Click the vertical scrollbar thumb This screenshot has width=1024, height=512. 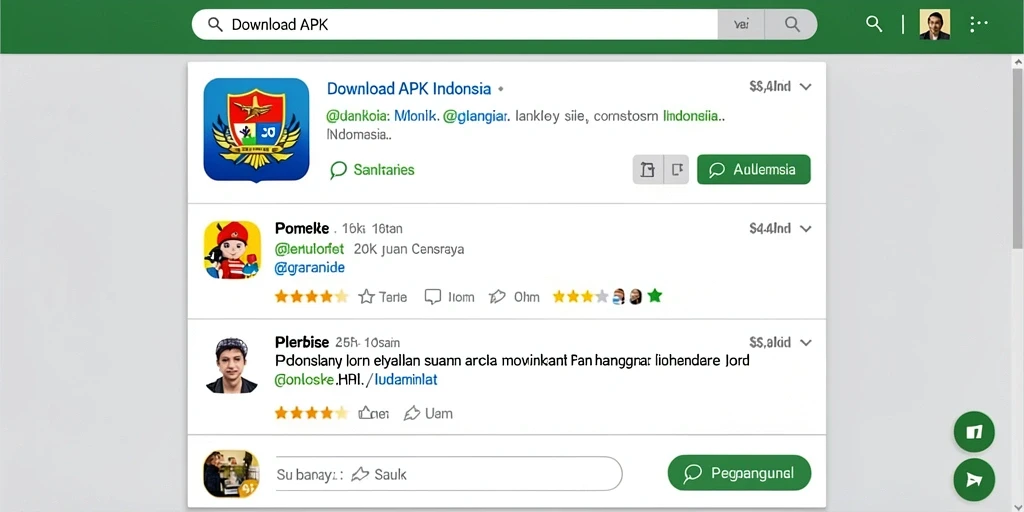pyautogui.click(x=1018, y=158)
